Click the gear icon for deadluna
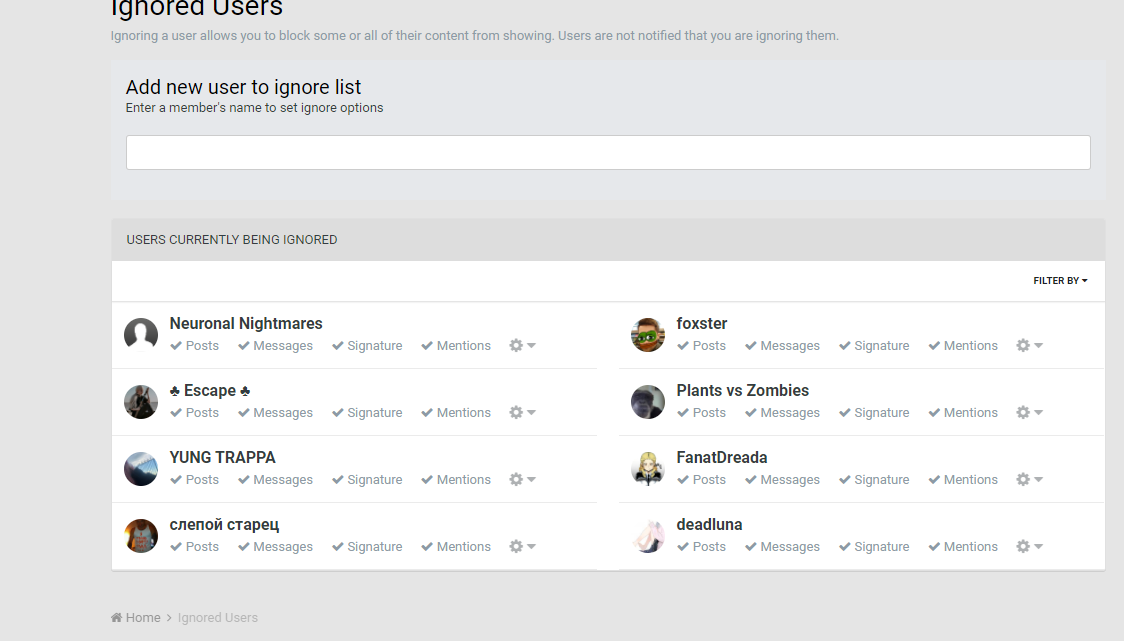The height and width of the screenshot is (641, 1124). click(1024, 547)
